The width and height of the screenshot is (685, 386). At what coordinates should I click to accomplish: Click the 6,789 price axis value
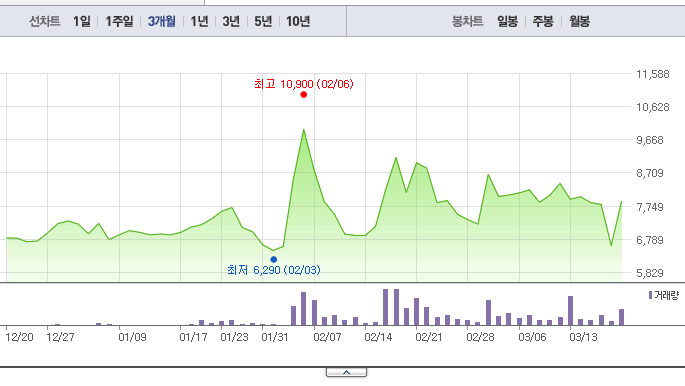[650, 240]
